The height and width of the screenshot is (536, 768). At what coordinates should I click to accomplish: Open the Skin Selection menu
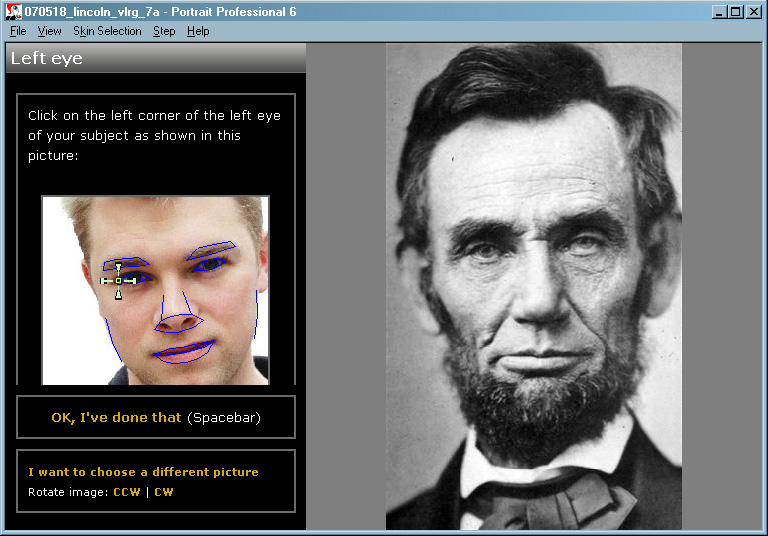click(x=107, y=31)
